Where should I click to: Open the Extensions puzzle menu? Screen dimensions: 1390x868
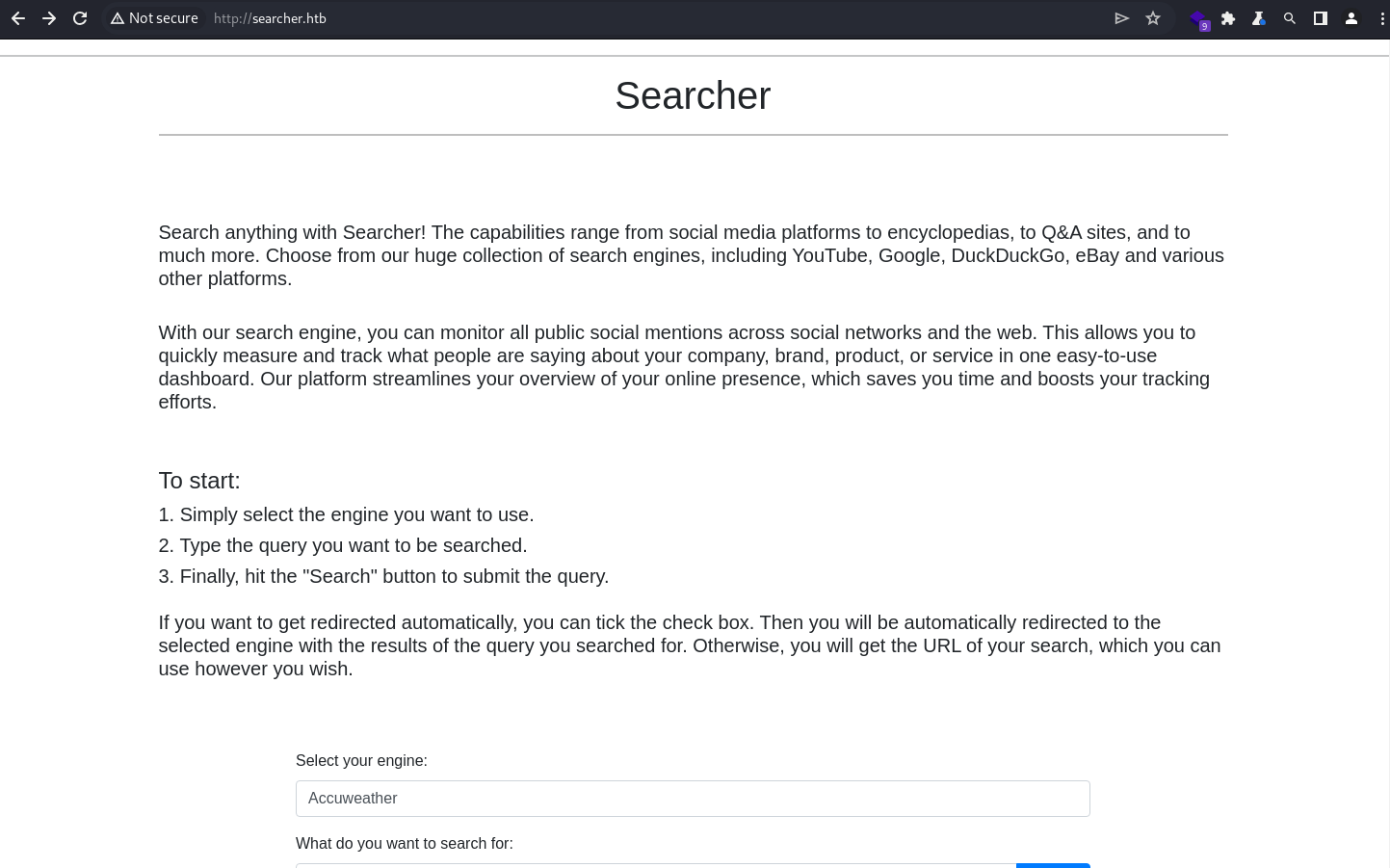tap(1228, 18)
